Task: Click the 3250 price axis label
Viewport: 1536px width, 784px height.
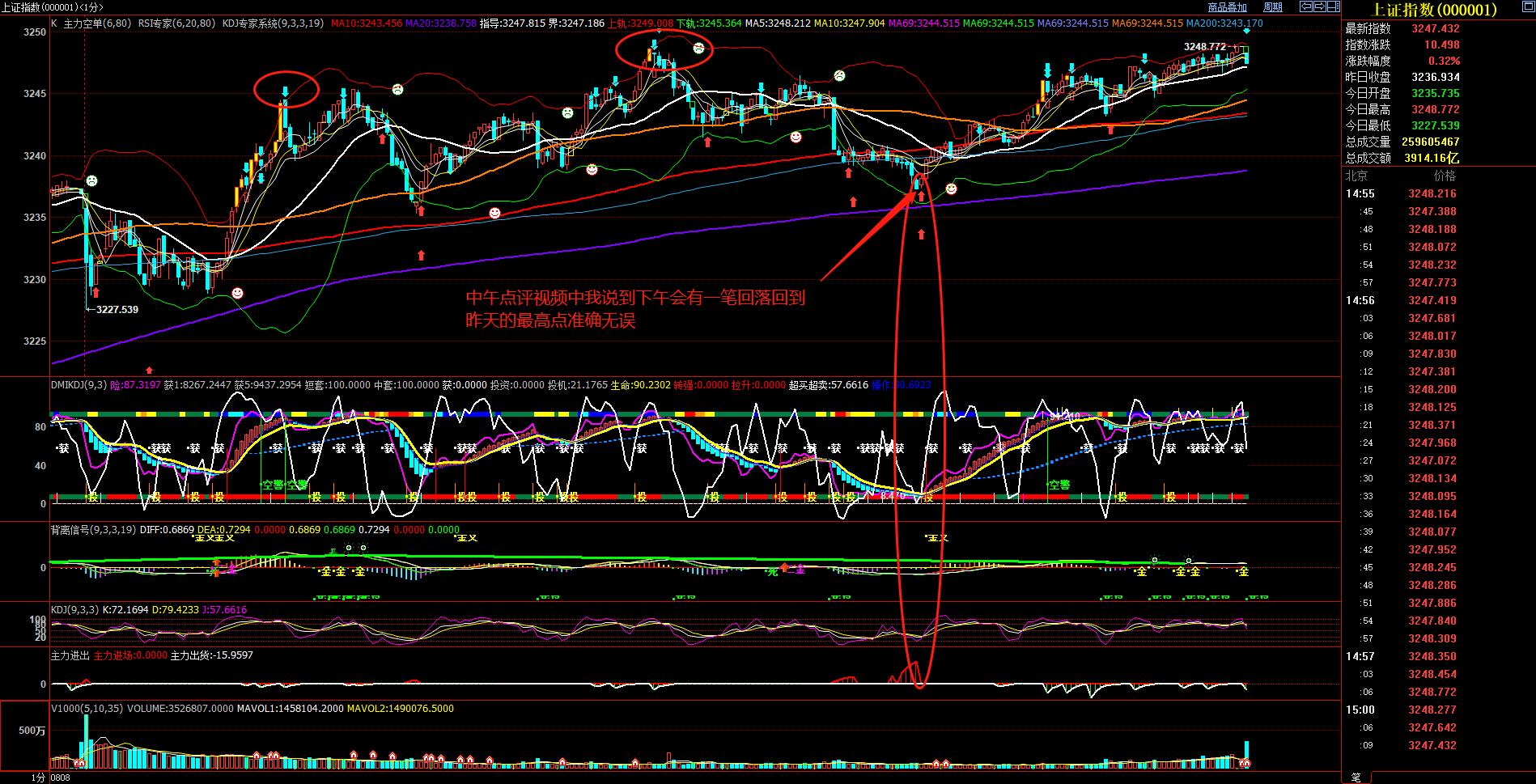Action: tap(35, 32)
